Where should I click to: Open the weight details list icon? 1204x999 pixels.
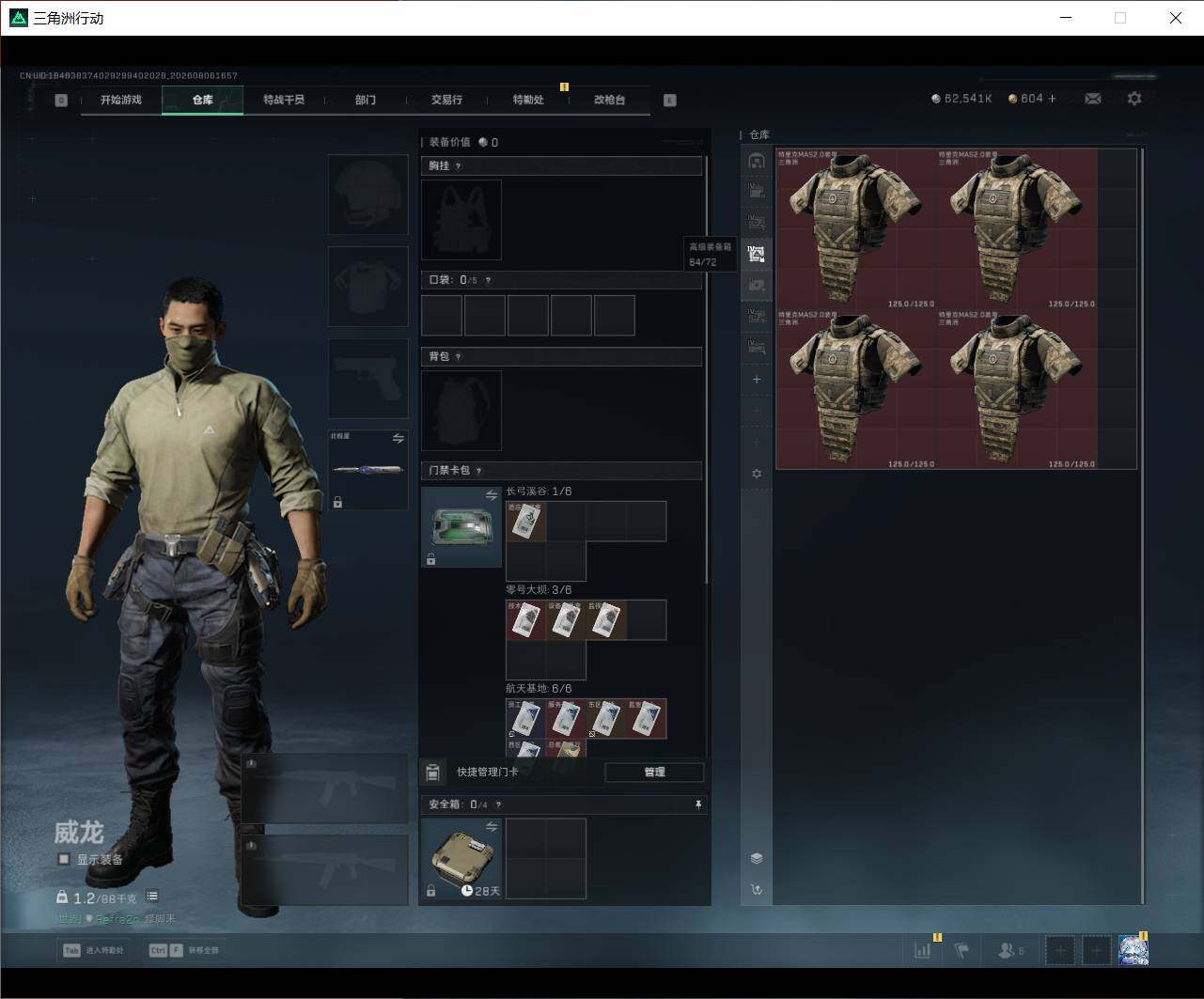[x=152, y=897]
